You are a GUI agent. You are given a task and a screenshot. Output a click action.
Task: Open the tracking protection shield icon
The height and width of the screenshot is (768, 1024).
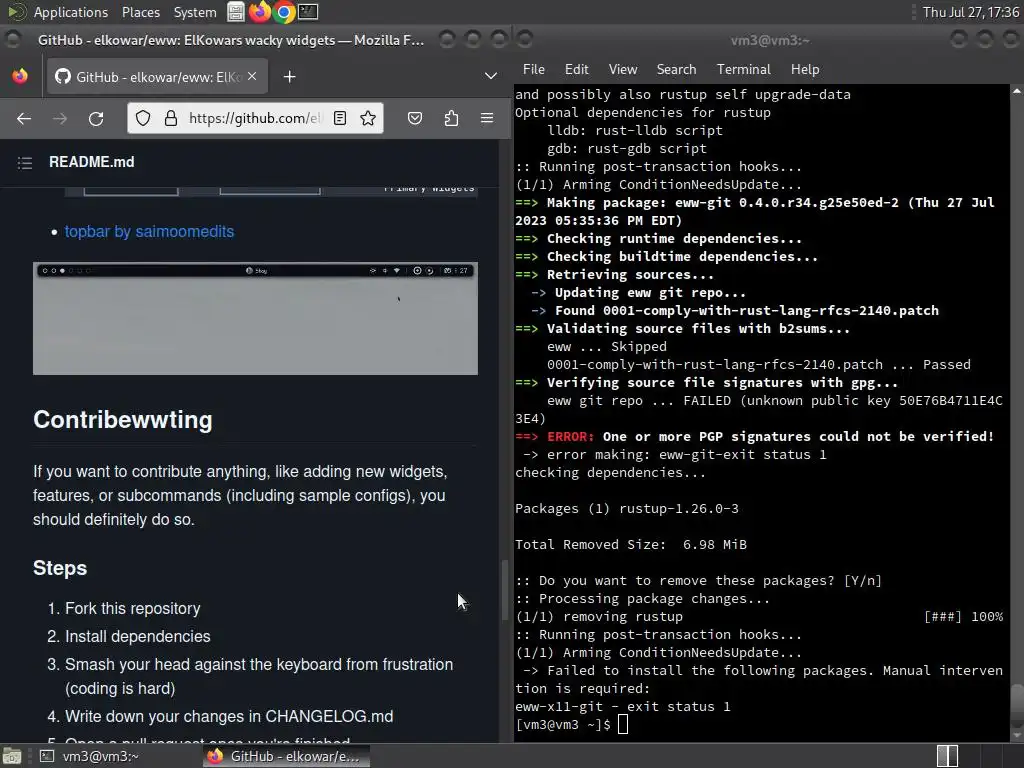[143, 118]
